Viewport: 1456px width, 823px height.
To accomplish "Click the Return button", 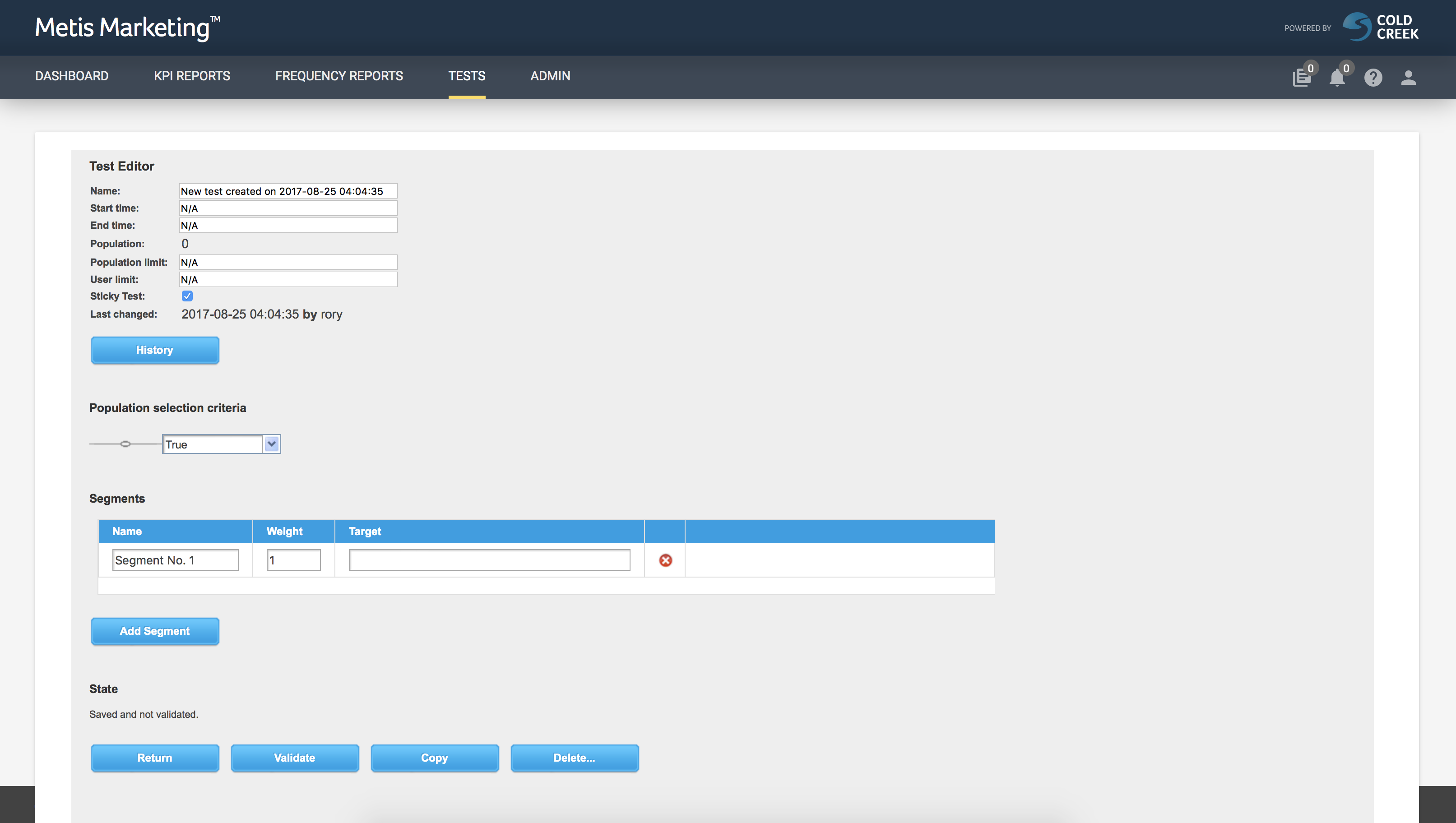I will click(x=155, y=758).
